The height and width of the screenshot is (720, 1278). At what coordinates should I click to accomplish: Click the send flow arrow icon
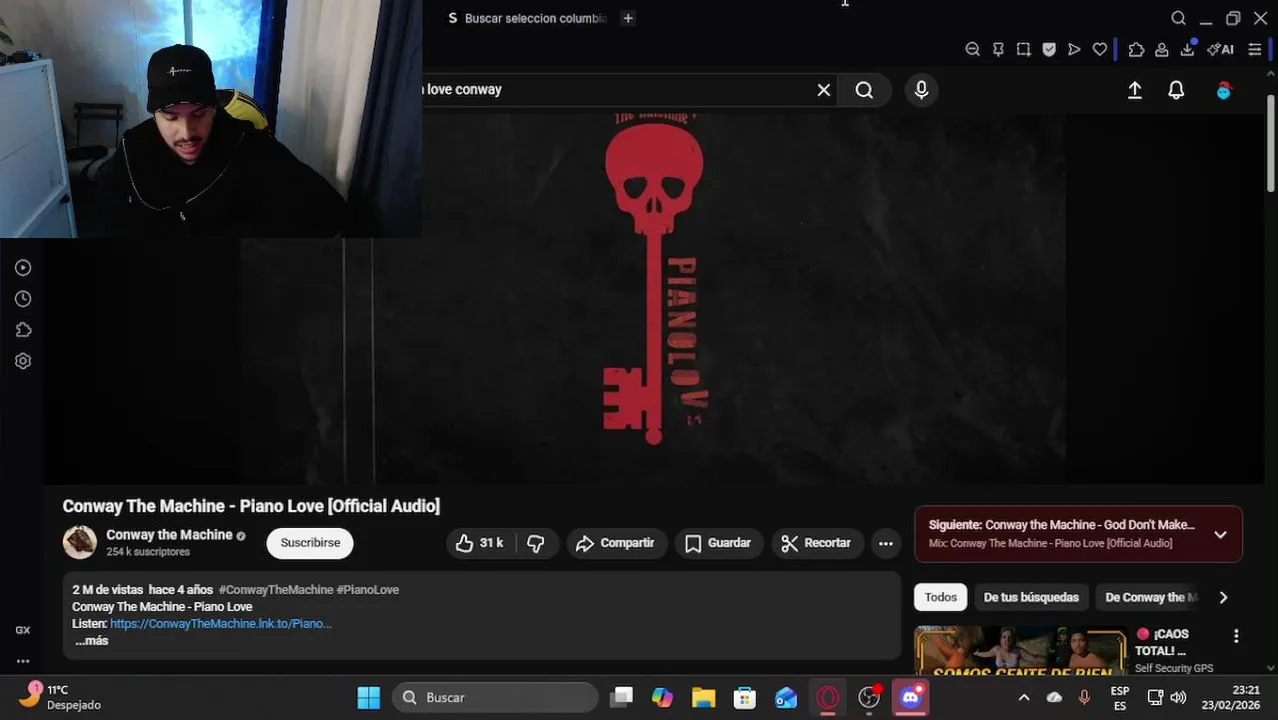tap(1074, 49)
